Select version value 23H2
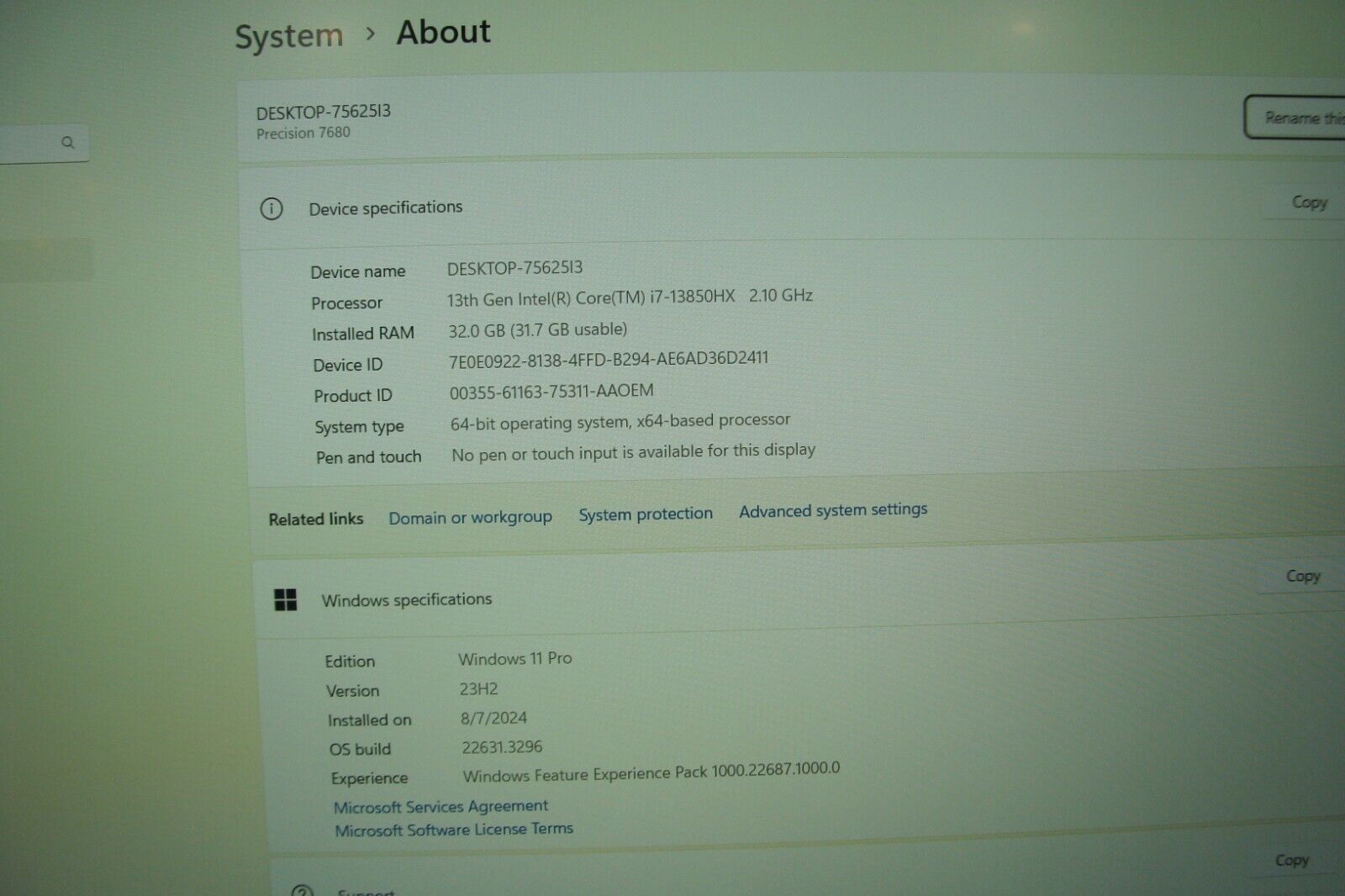This screenshot has width=1345, height=896. pyautogui.click(x=478, y=688)
